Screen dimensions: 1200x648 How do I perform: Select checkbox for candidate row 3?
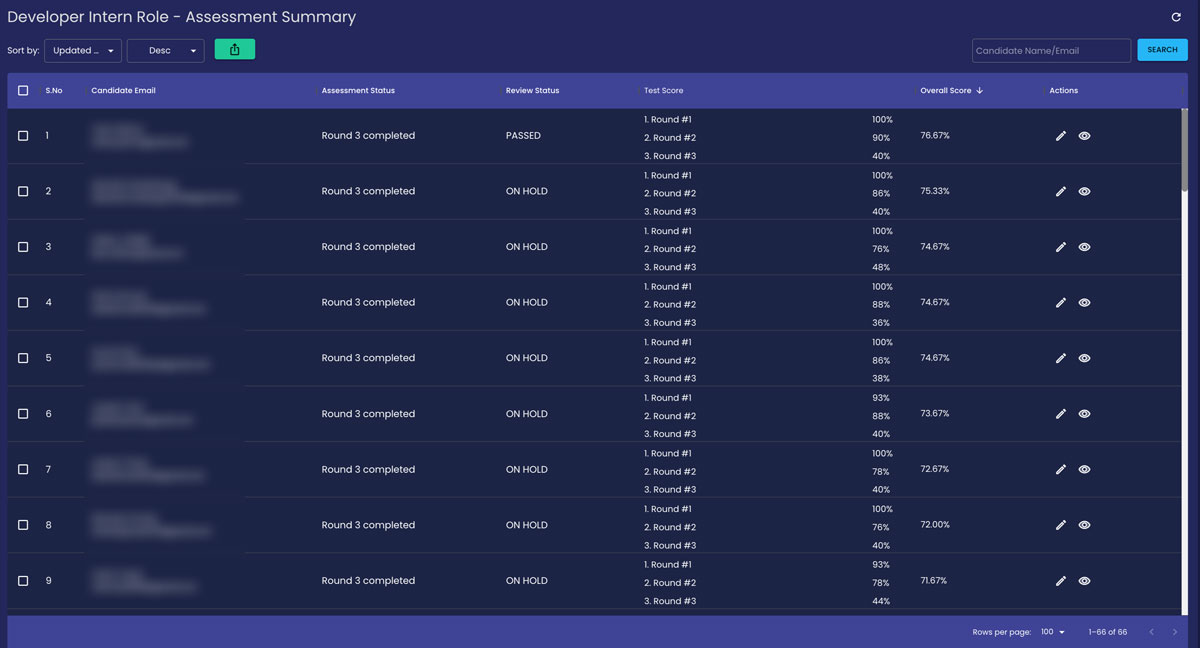tap(23, 247)
